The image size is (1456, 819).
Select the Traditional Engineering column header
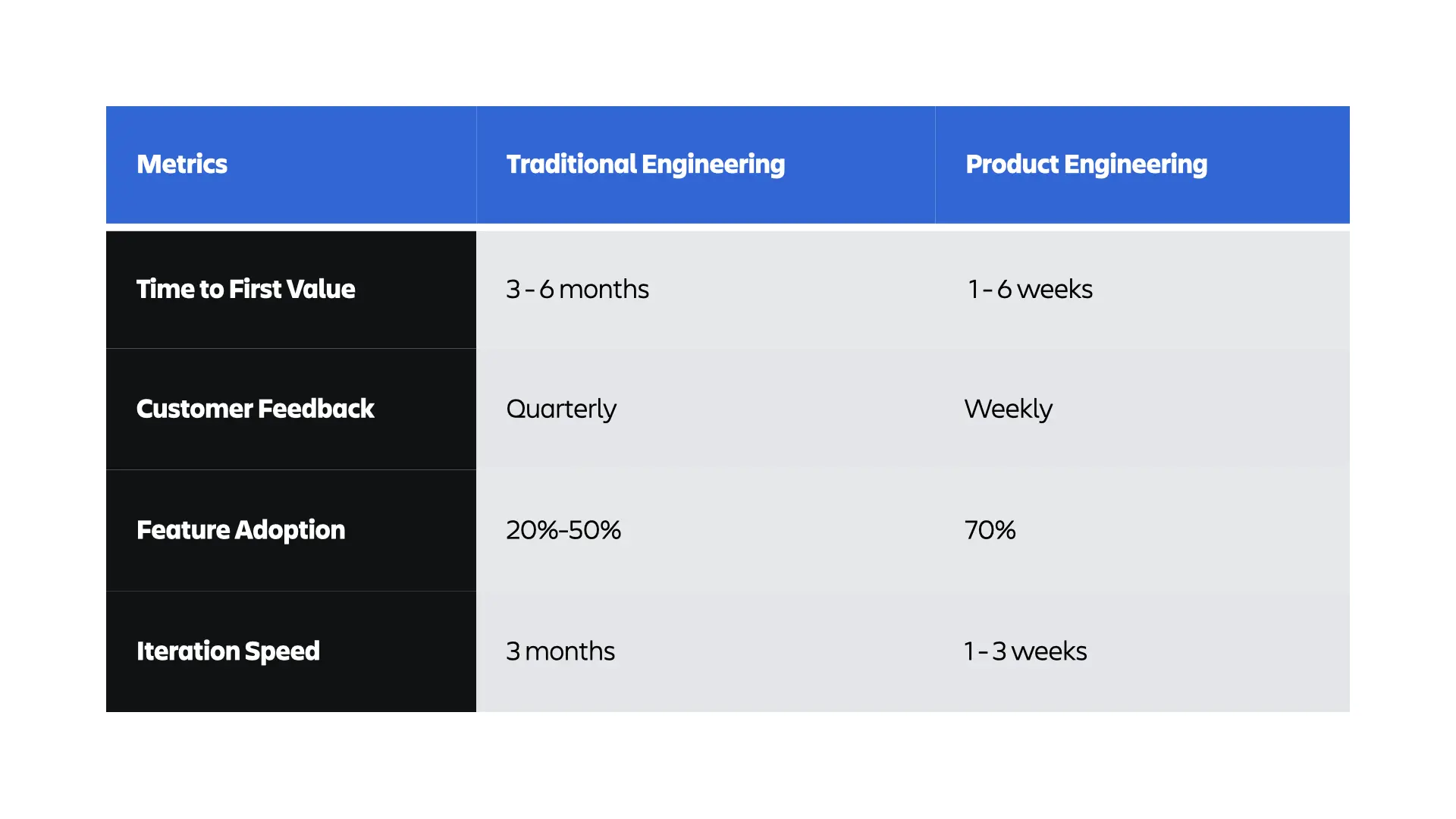click(x=706, y=165)
